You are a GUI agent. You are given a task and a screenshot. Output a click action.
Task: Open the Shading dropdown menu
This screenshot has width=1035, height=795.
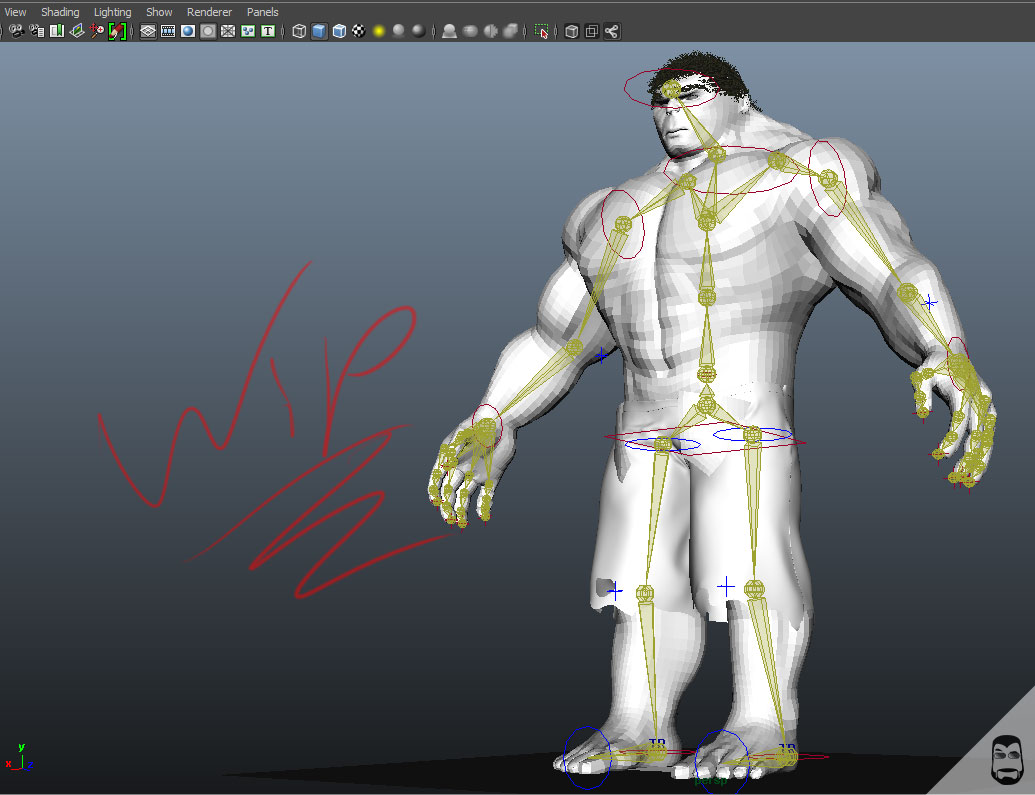click(x=60, y=12)
